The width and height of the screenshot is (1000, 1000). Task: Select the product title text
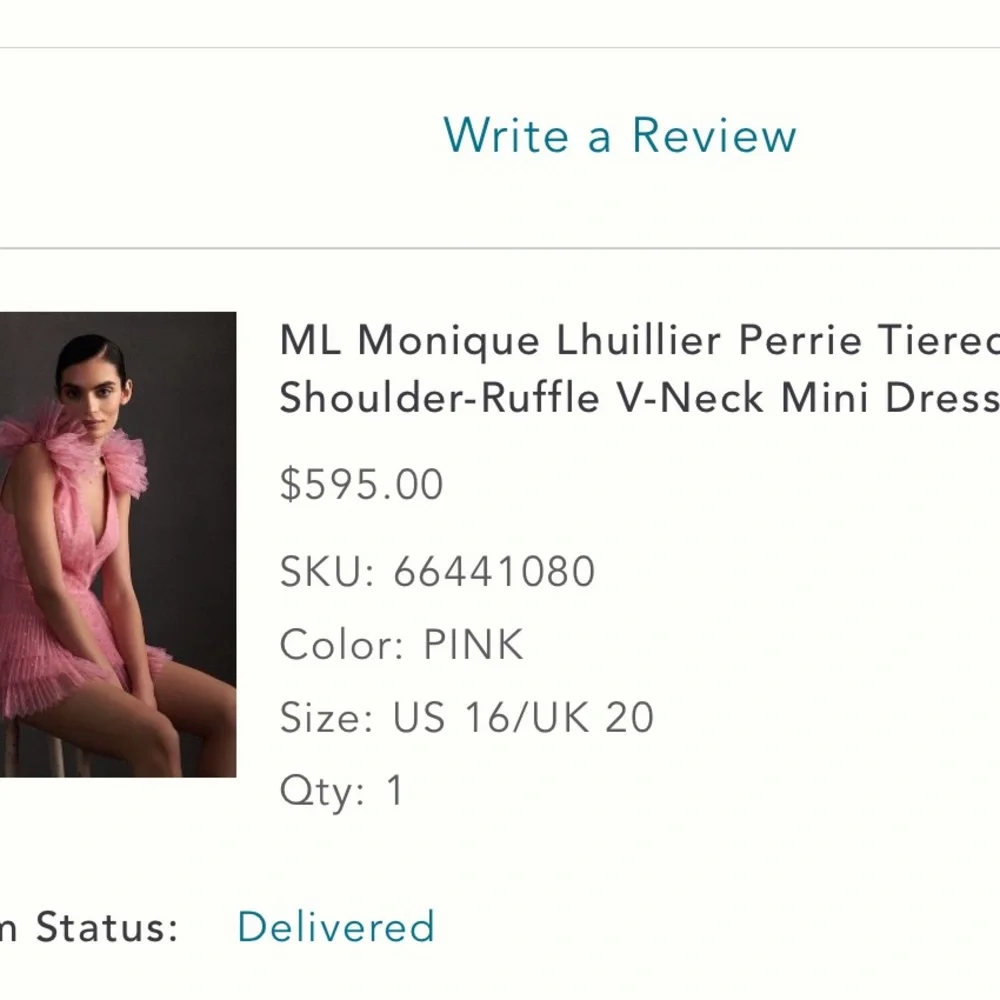pos(630,368)
